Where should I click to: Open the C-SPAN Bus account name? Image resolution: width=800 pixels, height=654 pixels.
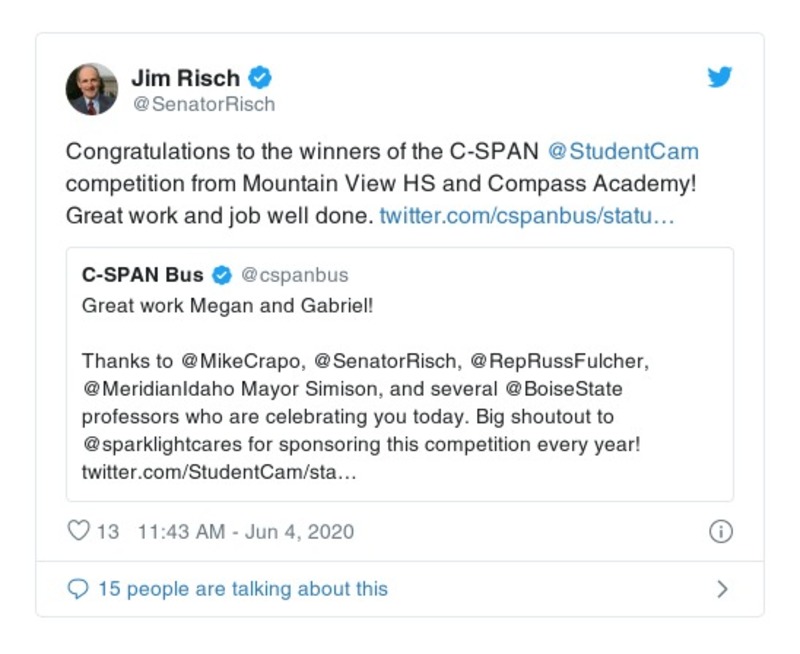click(142, 275)
